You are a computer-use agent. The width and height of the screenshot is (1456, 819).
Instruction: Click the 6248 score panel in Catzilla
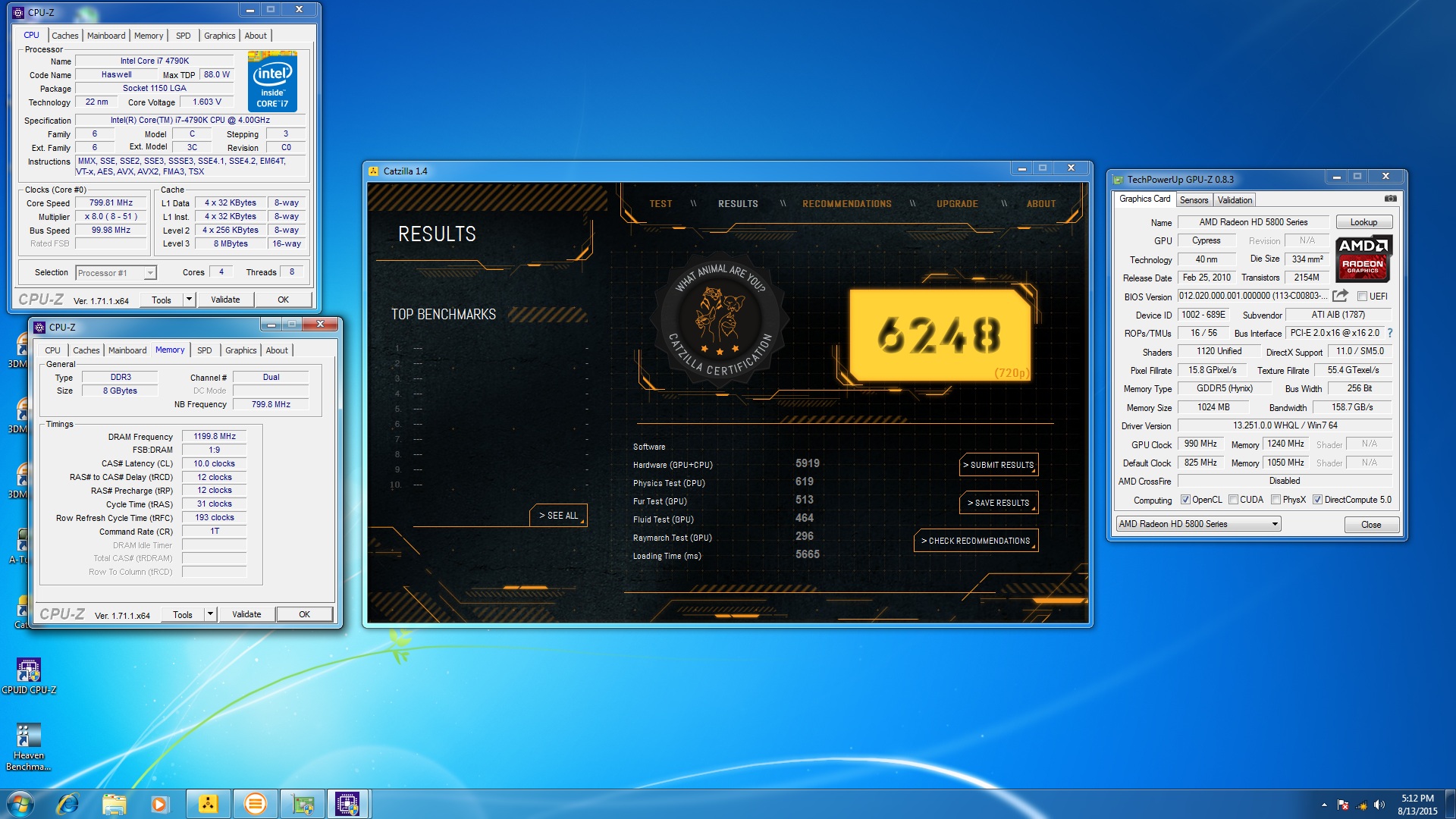click(x=940, y=334)
